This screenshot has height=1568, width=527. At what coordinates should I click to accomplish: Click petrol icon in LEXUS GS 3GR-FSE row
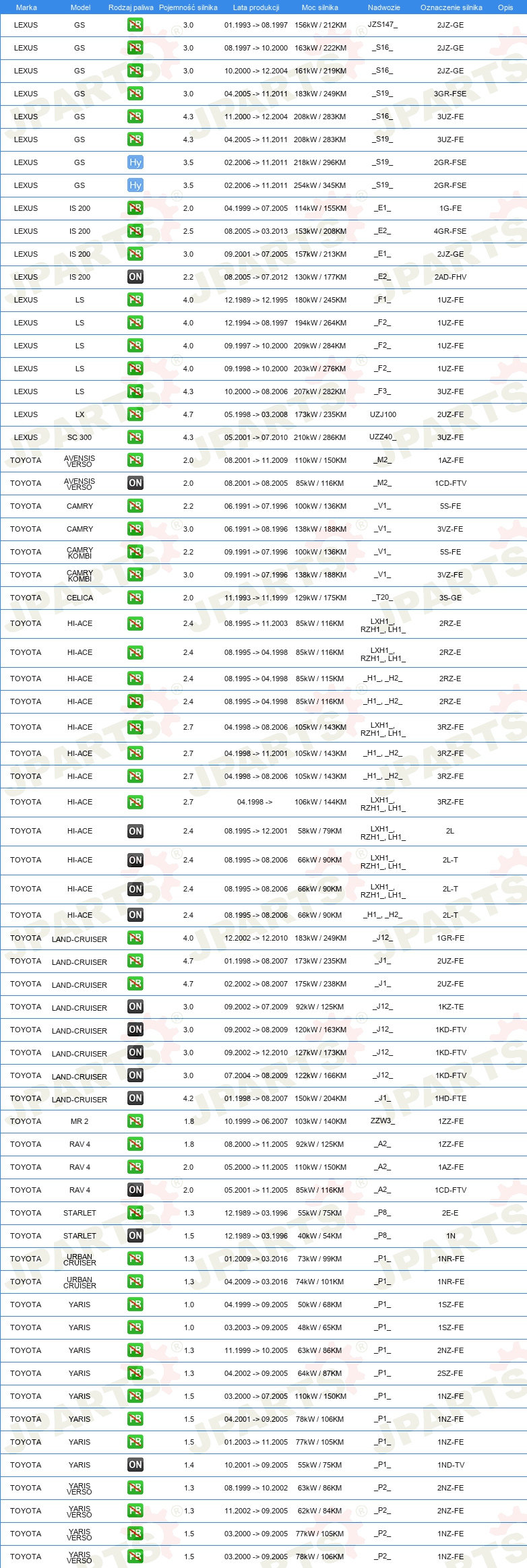click(135, 94)
